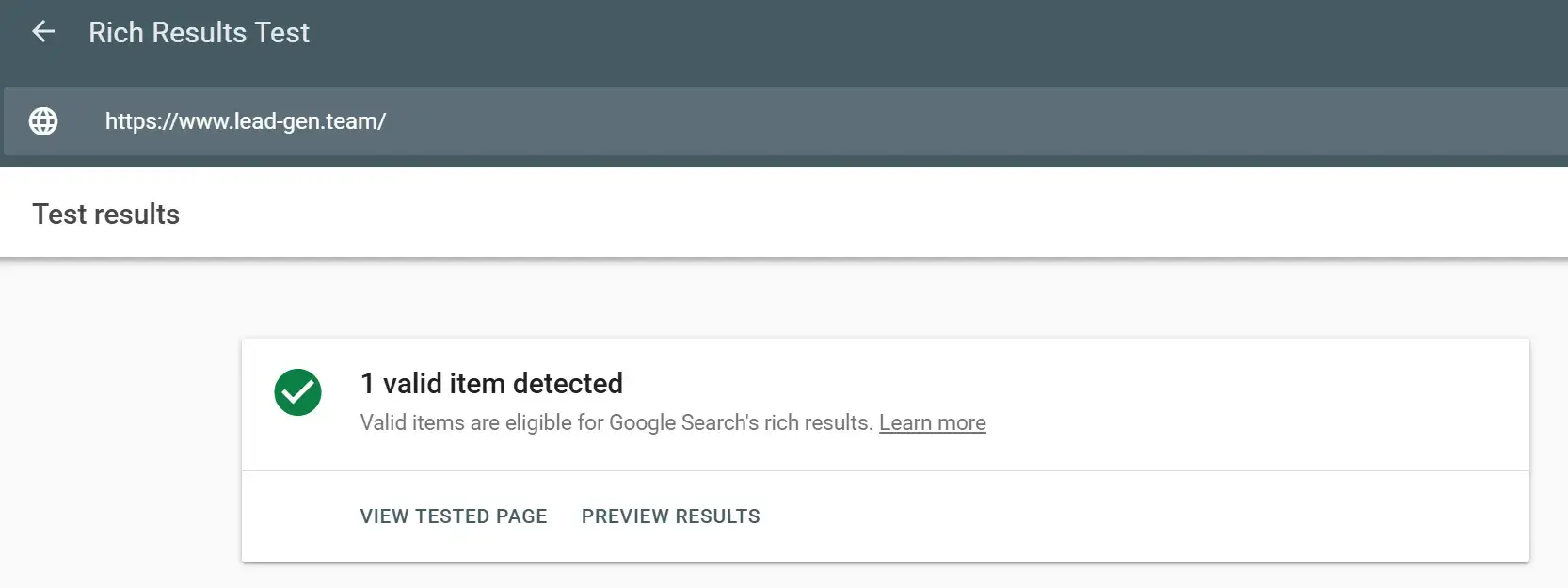Click the green checkmark status icon
1568x588 pixels.
297,392
